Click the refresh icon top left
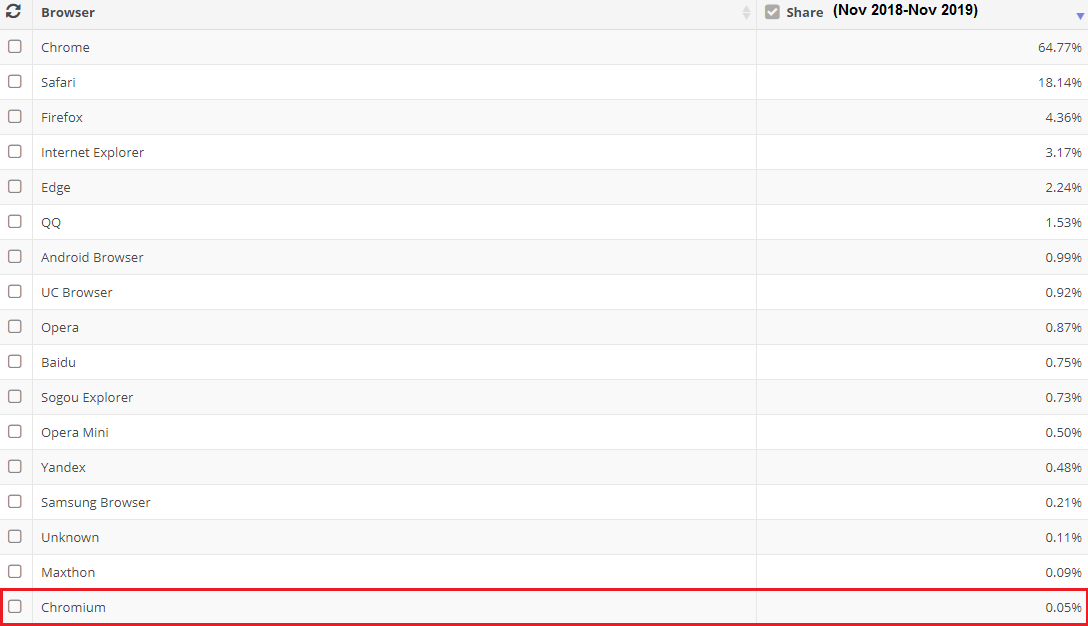Viewport: 1088px width, 626px height. tap(13, 12)
